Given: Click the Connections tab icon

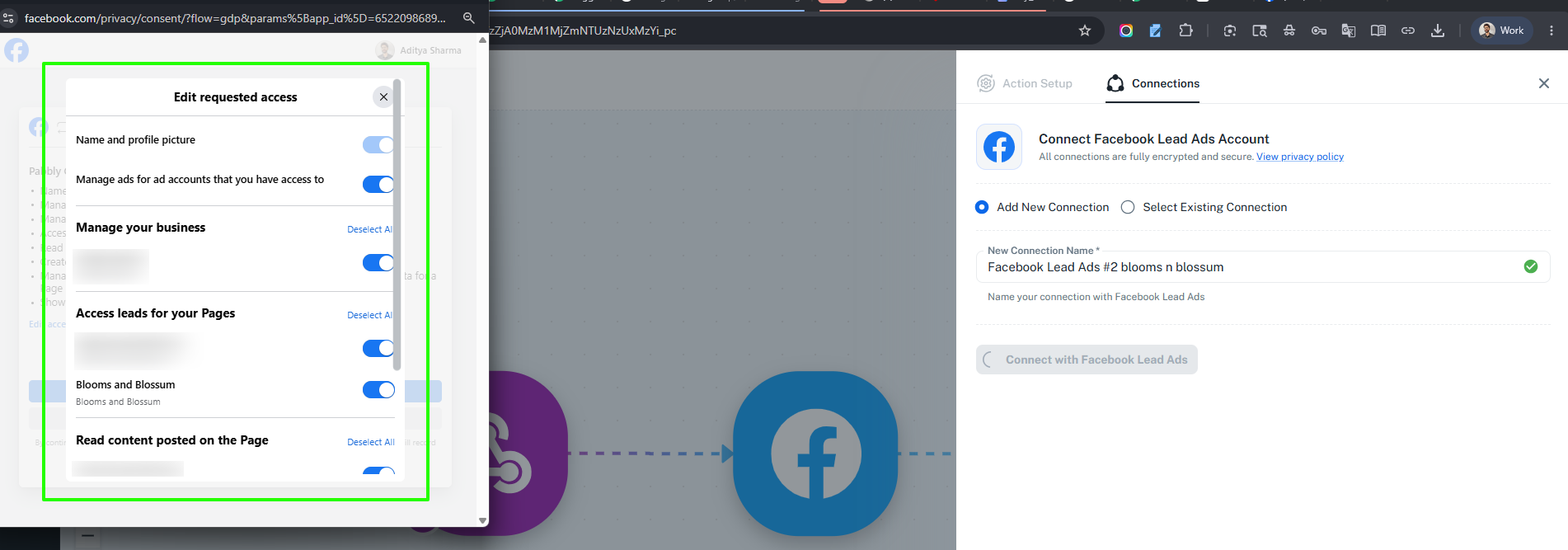Looking at the screenshot, I should coord(1115,83).
